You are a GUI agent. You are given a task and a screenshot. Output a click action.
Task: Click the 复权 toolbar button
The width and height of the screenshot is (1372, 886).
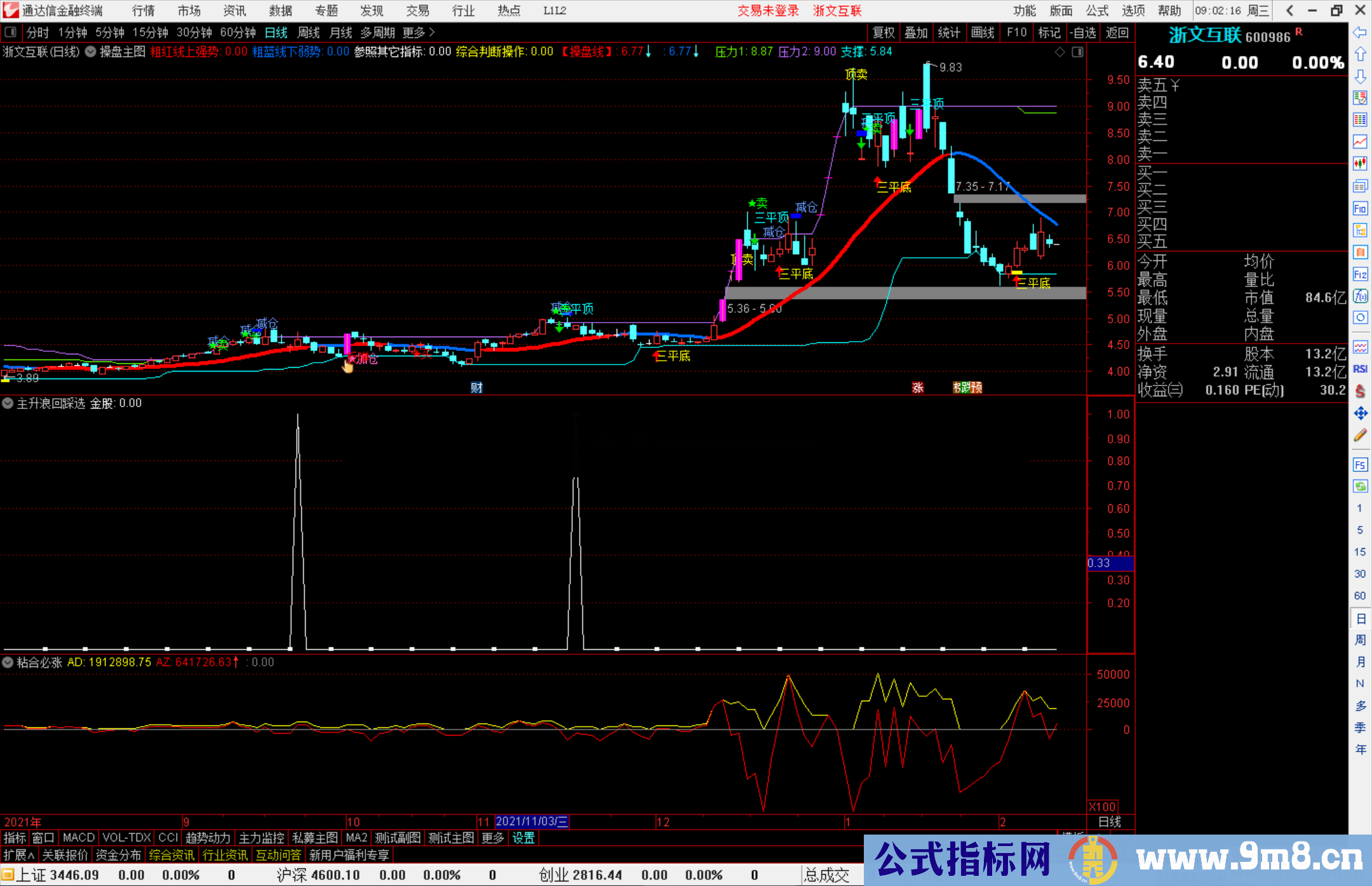pos(883,32)
